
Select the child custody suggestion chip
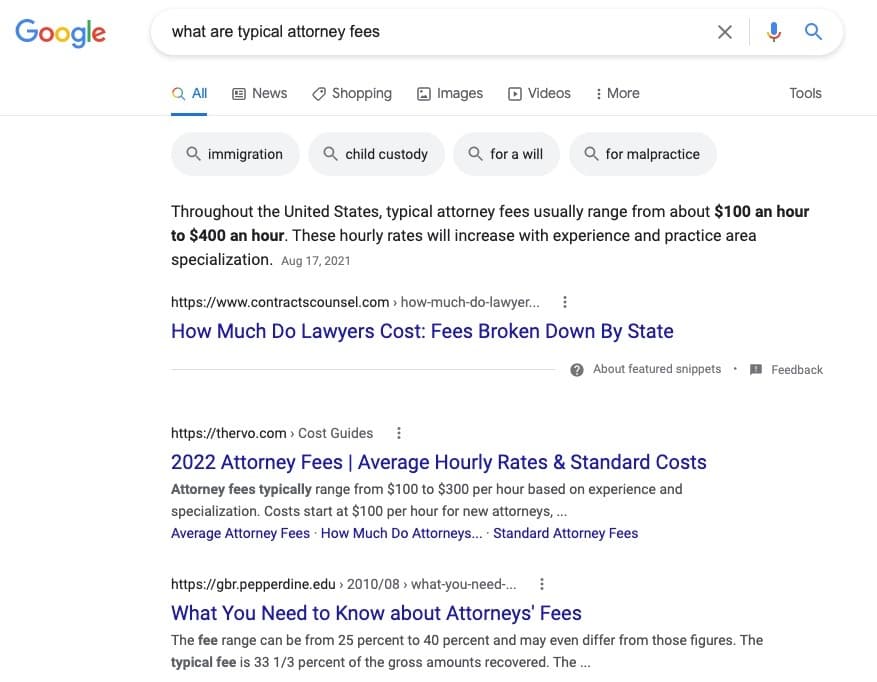coord(375,154)
